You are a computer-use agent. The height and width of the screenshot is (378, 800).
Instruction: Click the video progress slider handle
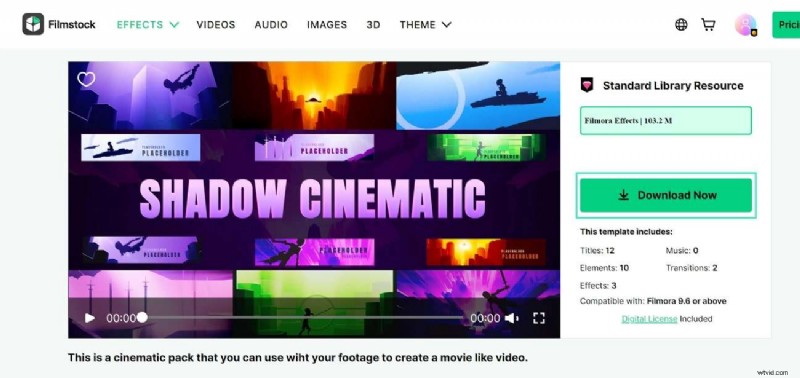(x=142, y=317)
